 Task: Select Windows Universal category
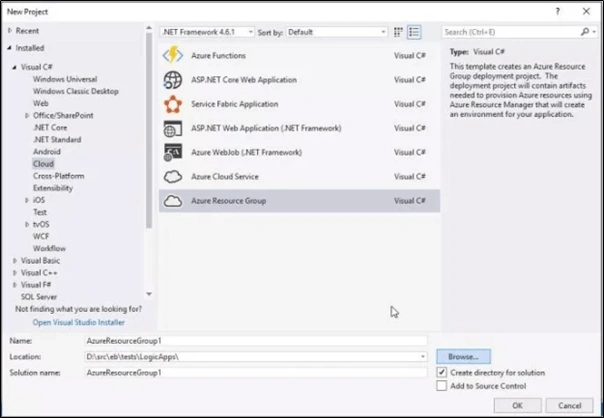tap(65, 79)
